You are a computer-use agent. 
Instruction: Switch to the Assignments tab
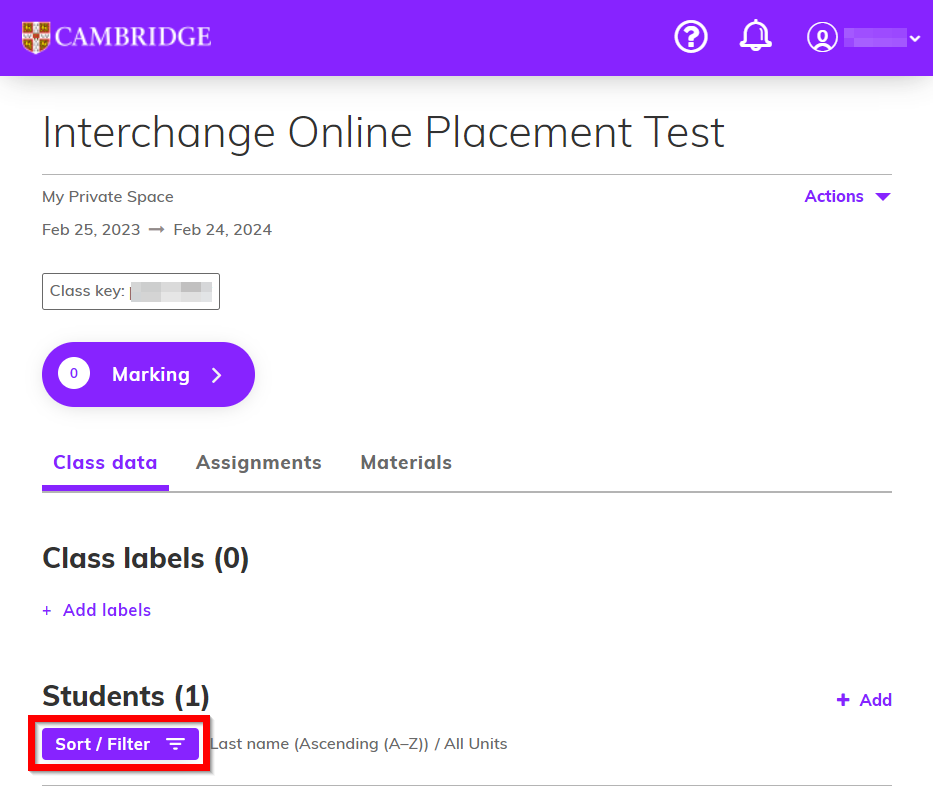[259, 462]
